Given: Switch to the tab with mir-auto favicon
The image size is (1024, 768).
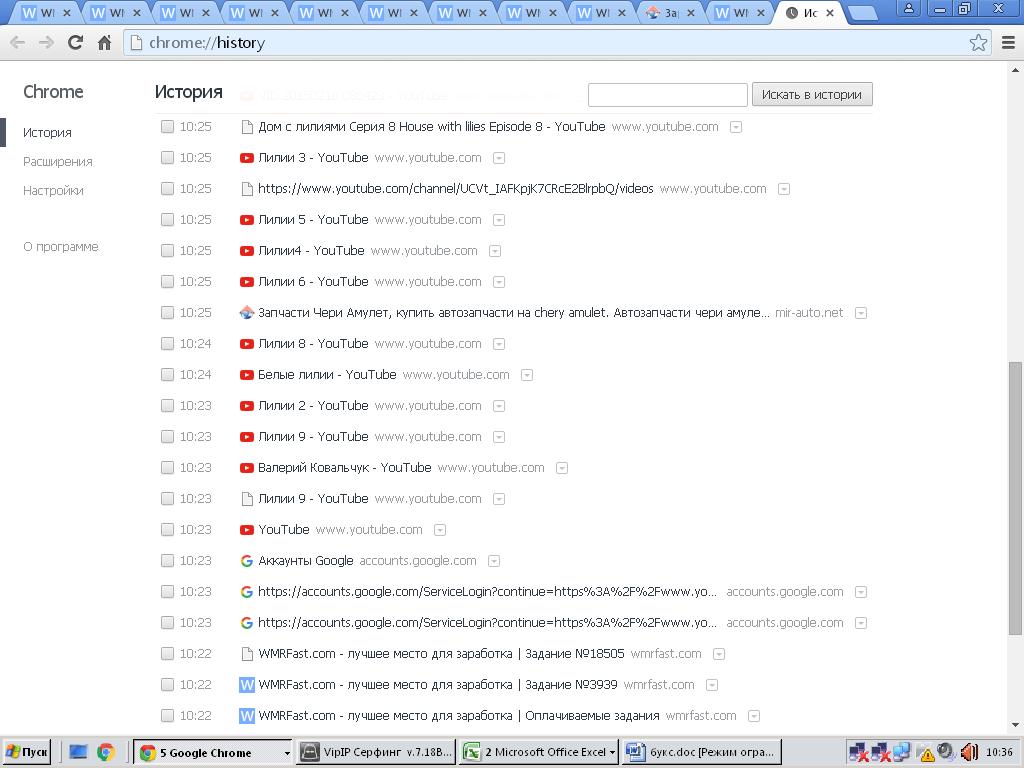Looking at the screenshot, I should click(x=671, y=13).
